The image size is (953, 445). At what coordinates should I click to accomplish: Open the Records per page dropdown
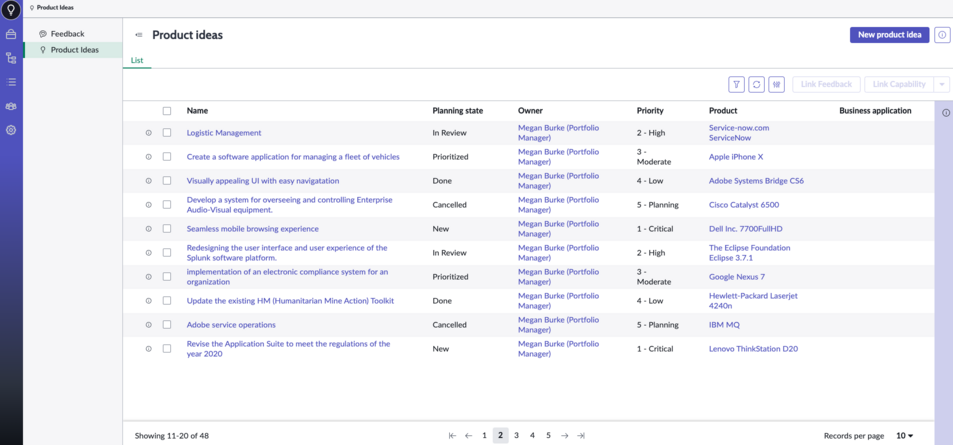(x=904, y=436)
